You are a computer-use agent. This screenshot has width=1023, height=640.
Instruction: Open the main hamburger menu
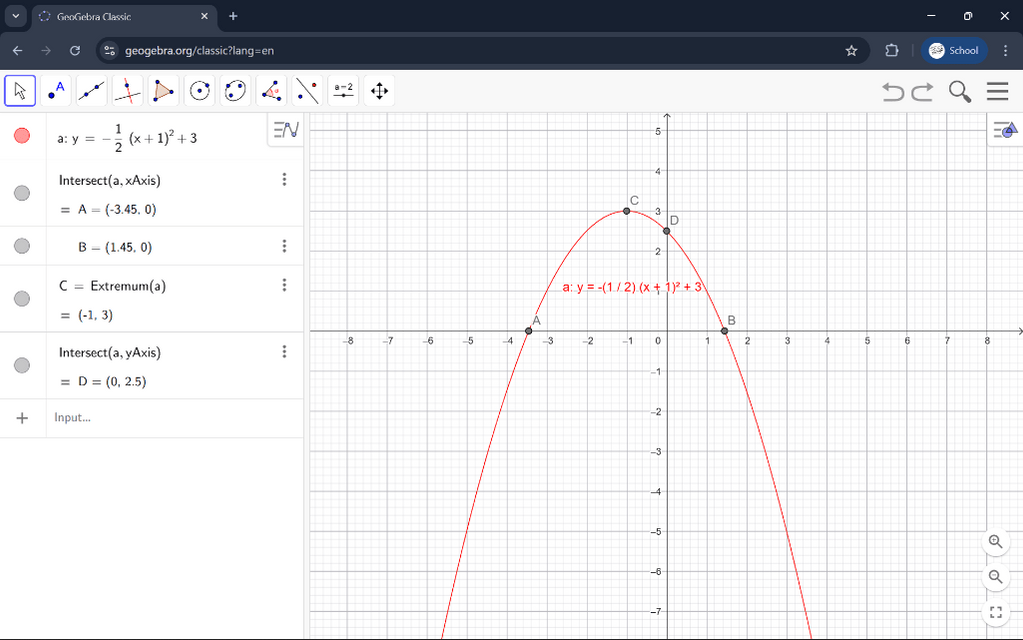point(996,92)
